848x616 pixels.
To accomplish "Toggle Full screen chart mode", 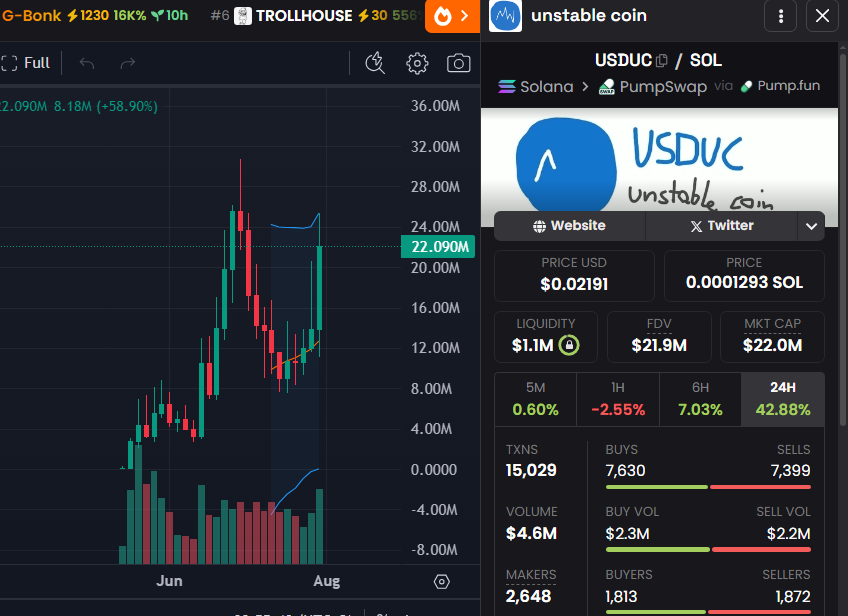I will [25, 63].
